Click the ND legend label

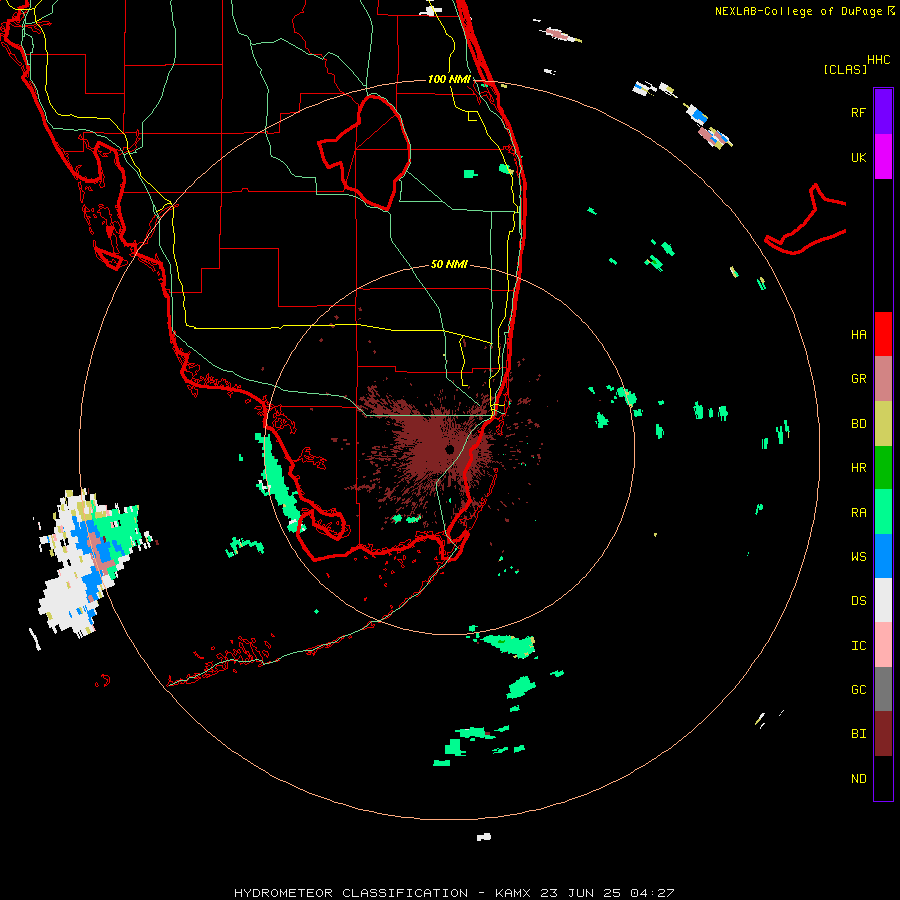(x=858, y=778)
